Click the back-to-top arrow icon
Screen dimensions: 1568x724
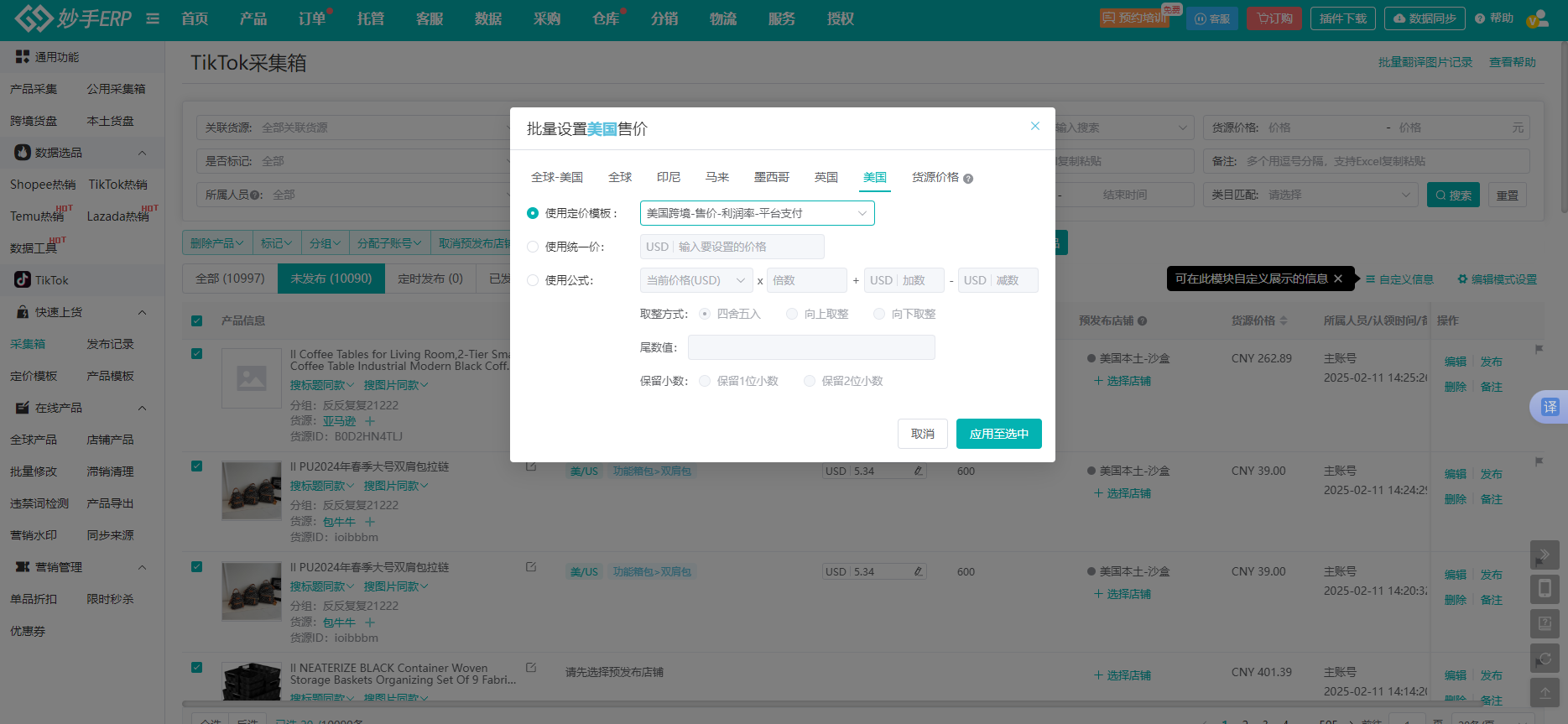point(1545,693)
